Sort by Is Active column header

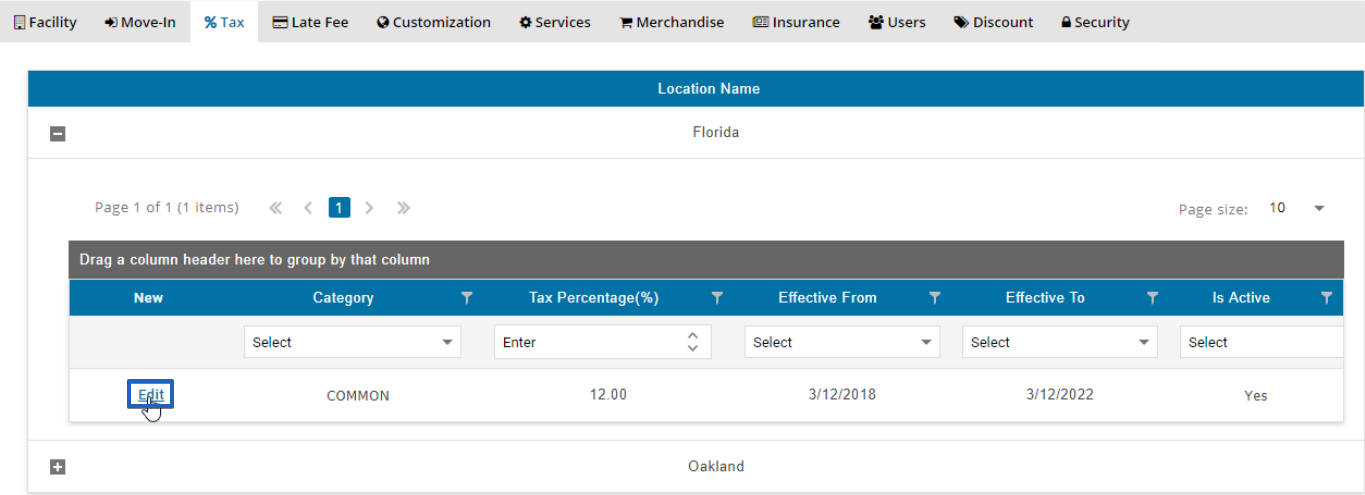tap(1241, 298)
